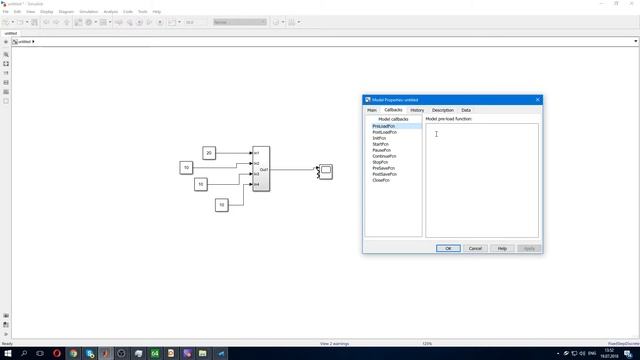Select CloseFcn in callbacks list
Image resolution: width=640 pixels, height=360 pixels.
381,180
